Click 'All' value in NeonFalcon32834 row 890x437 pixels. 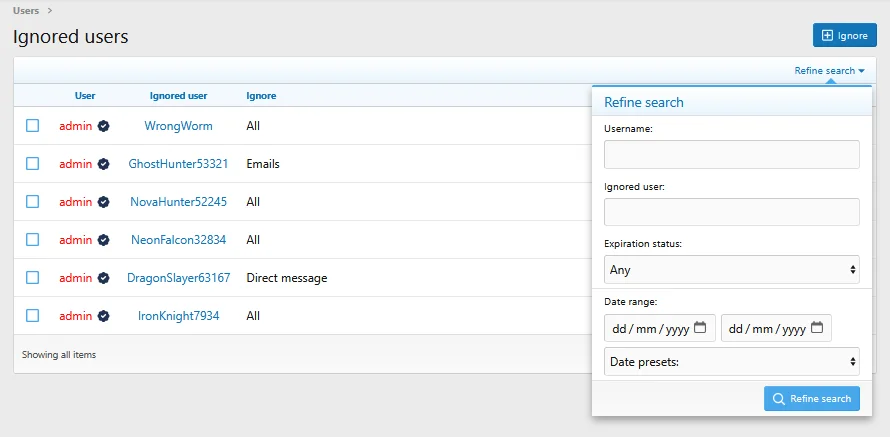point(253,240)
